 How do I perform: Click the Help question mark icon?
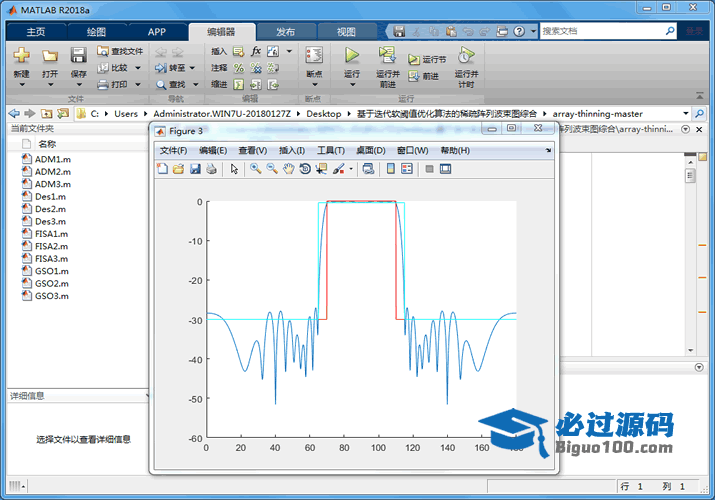pyautogui.click(x=519, y=31)
